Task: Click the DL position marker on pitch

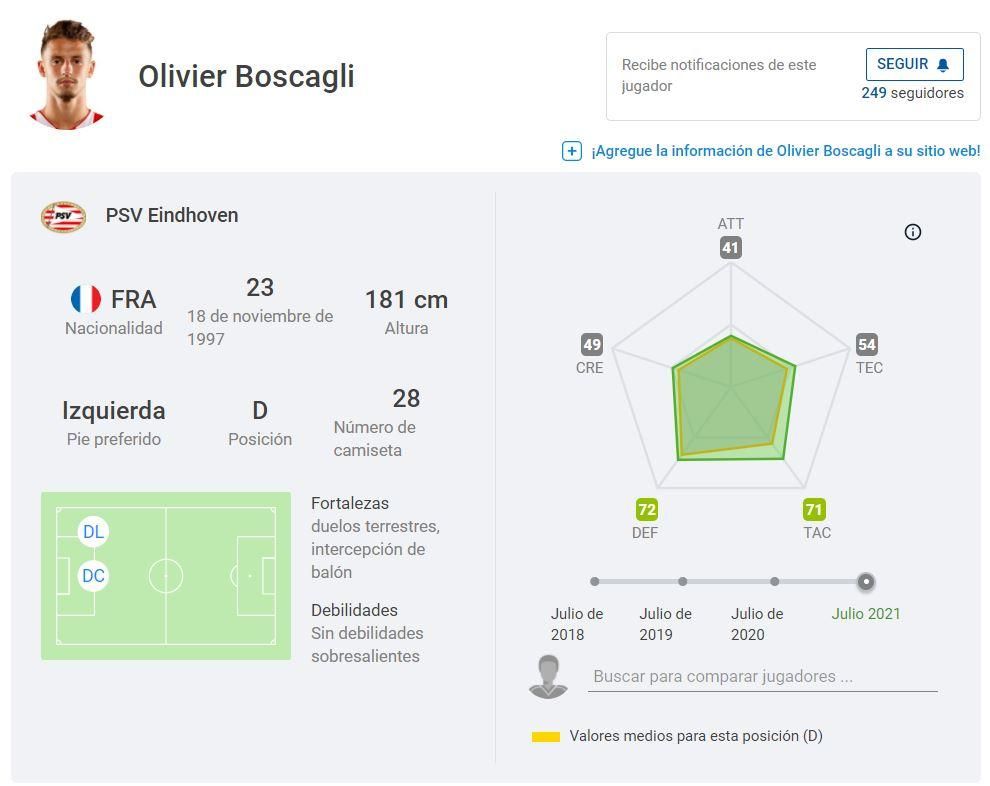Action: 93,532
